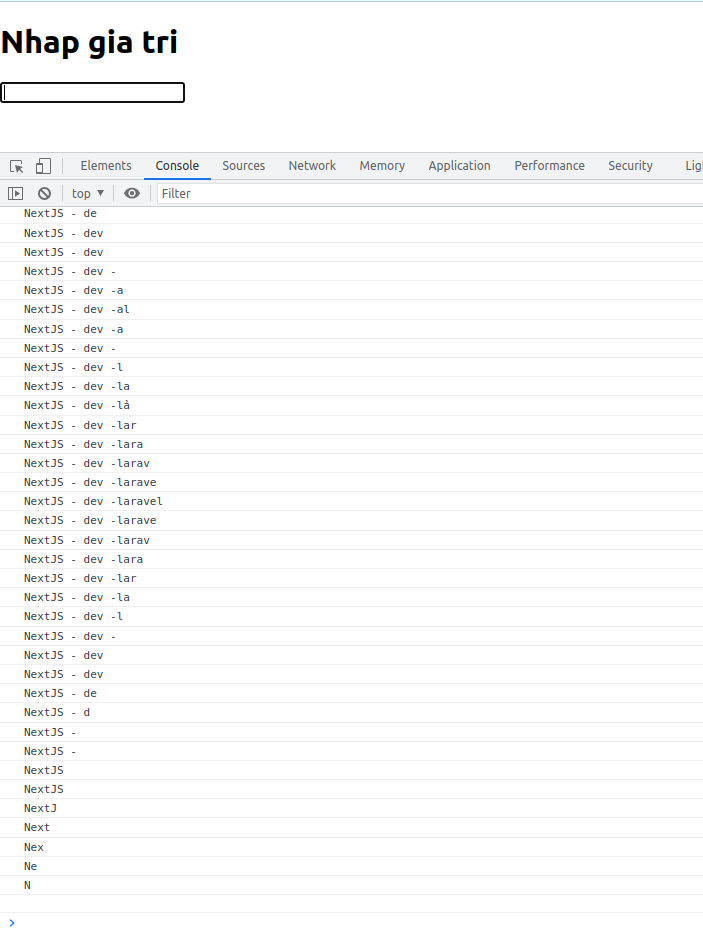Viewport: 703px width, 933px height.
Task: Toggle the device toolbar icon
Action: tap(43, 166)
